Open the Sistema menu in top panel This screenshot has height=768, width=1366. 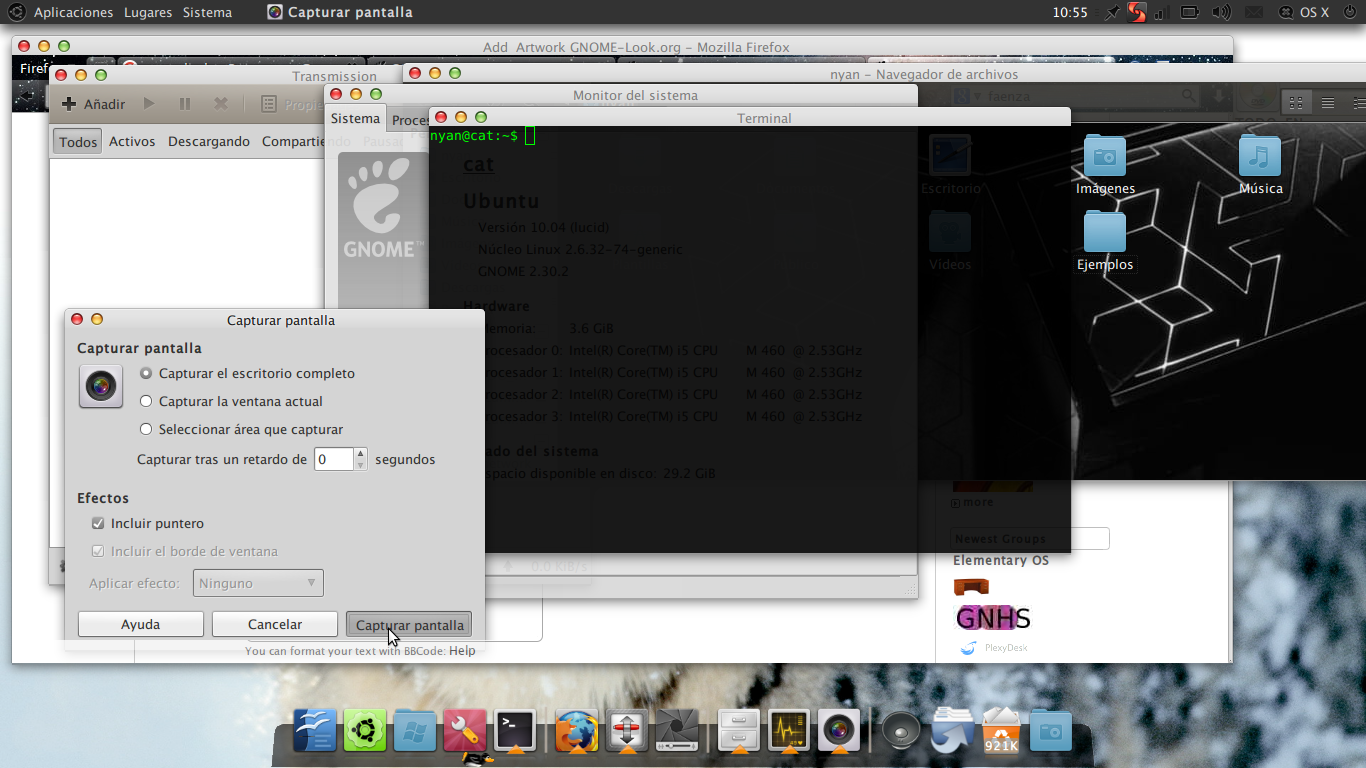(207, 12)
